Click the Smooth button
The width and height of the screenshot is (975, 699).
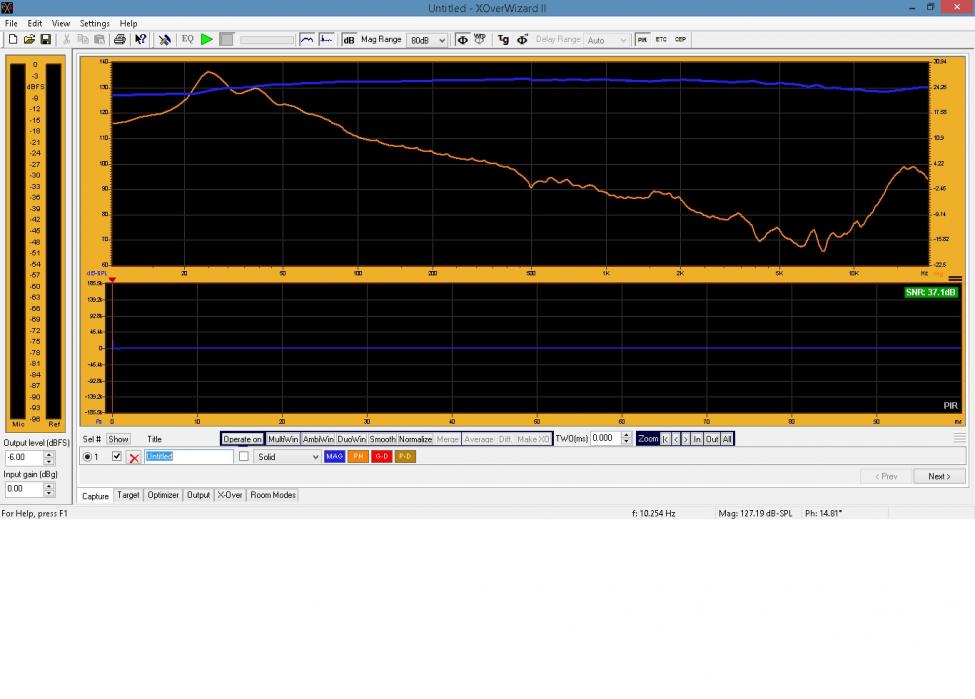tap(382, 439)
